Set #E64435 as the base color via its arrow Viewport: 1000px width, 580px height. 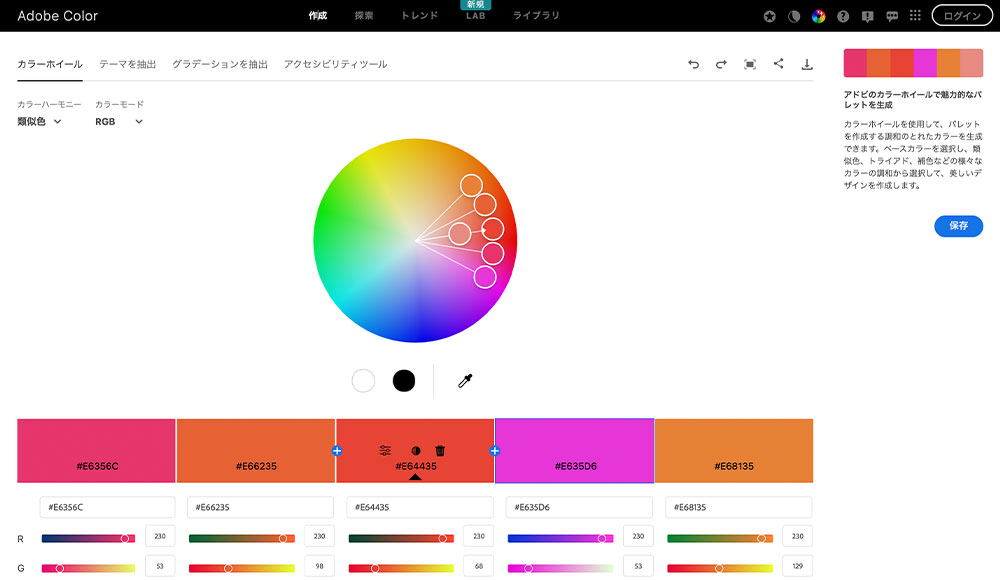point(415,477)
